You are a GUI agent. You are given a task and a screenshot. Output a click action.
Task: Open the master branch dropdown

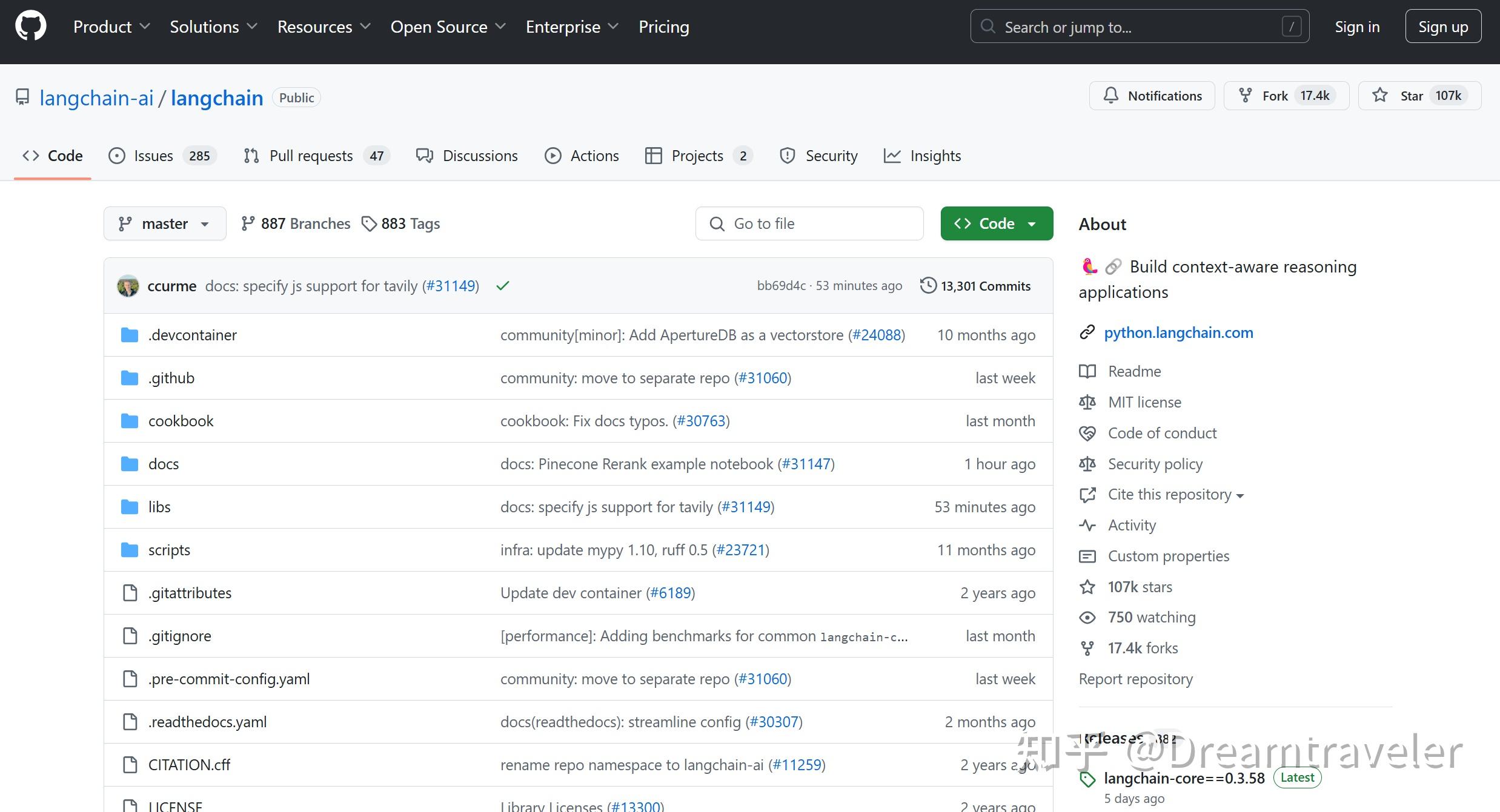[165, 223]
